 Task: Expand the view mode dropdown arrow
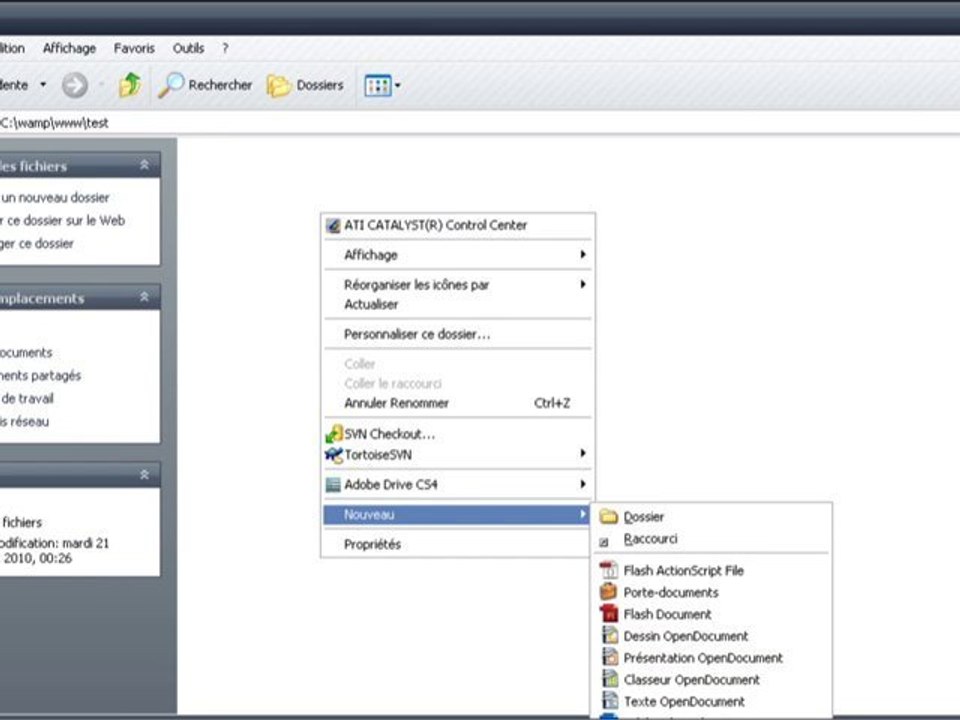click(x=398, y=86)
